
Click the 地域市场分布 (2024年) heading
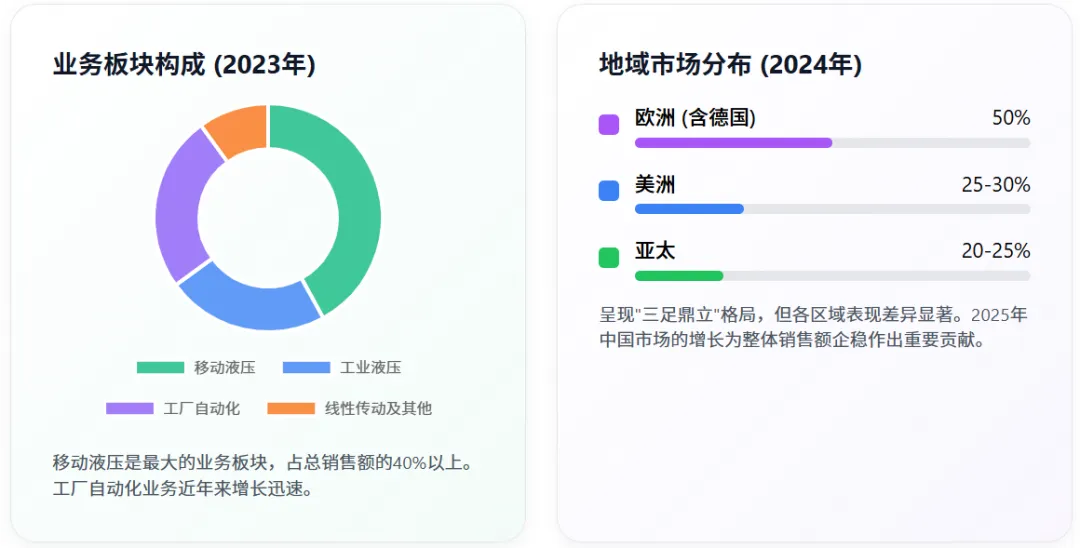click(731, 65)
